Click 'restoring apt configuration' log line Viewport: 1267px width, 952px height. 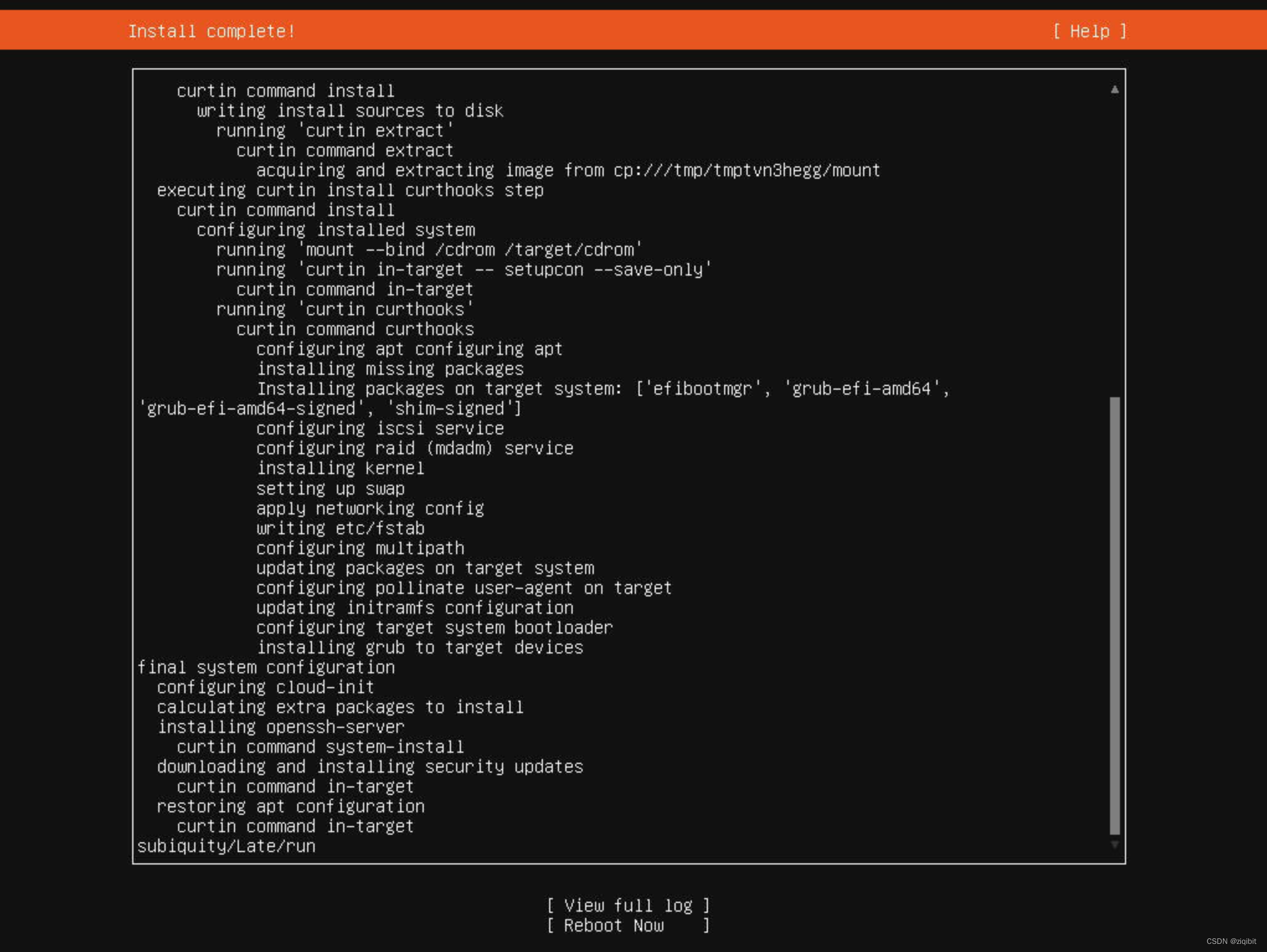[x=290, y=806]
